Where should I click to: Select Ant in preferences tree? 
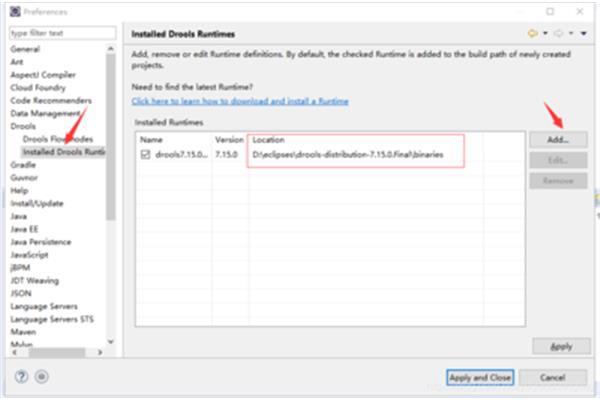[x=17, y=62]
